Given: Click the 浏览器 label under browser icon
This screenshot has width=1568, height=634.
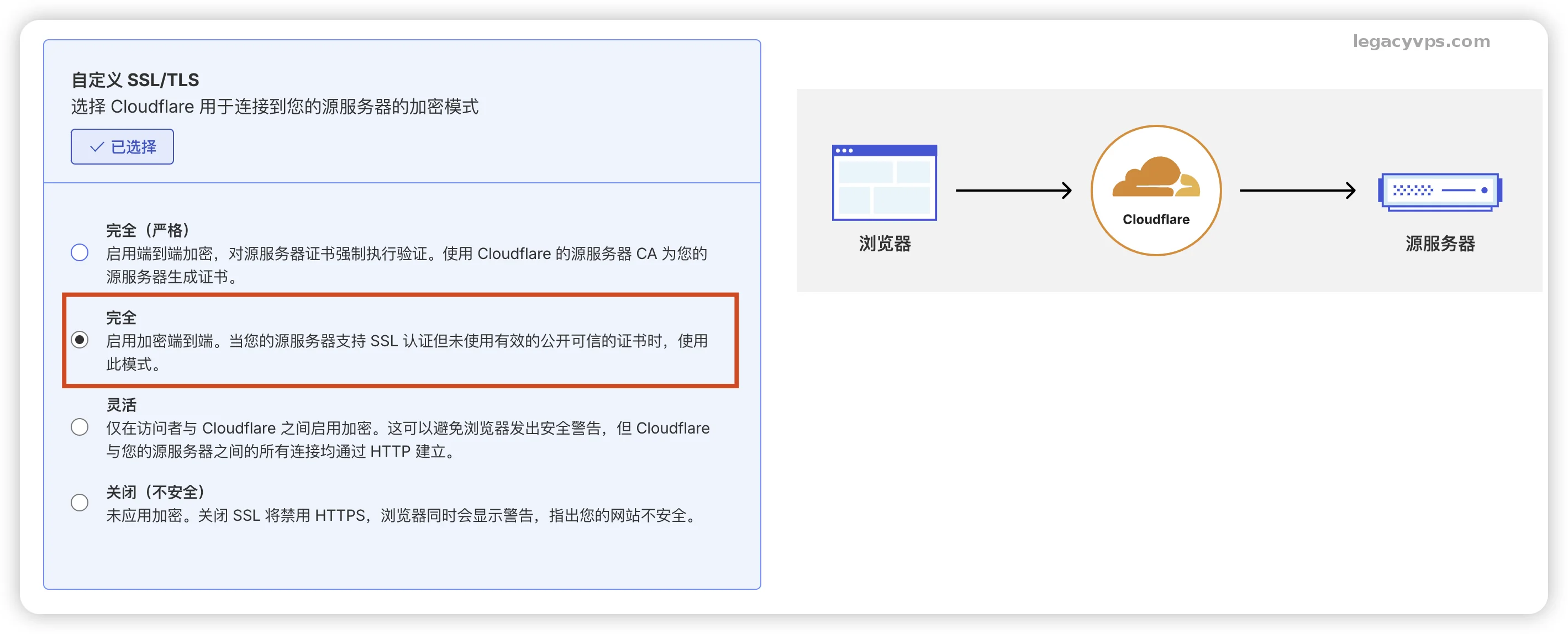Looking at the screenshot, I should point(885,244).
